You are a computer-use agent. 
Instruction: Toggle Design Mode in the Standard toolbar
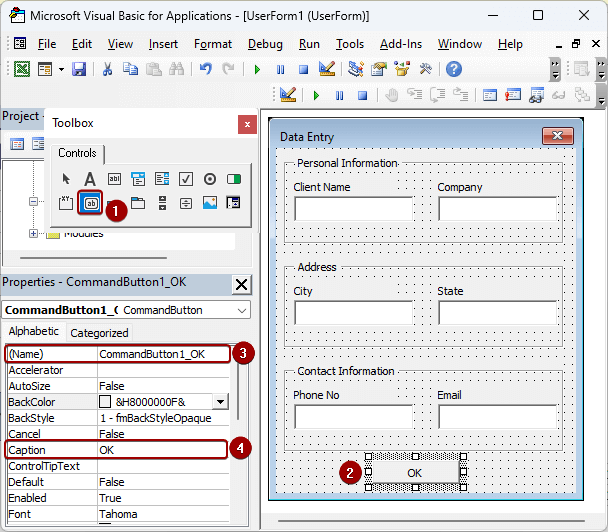(326, 69)
